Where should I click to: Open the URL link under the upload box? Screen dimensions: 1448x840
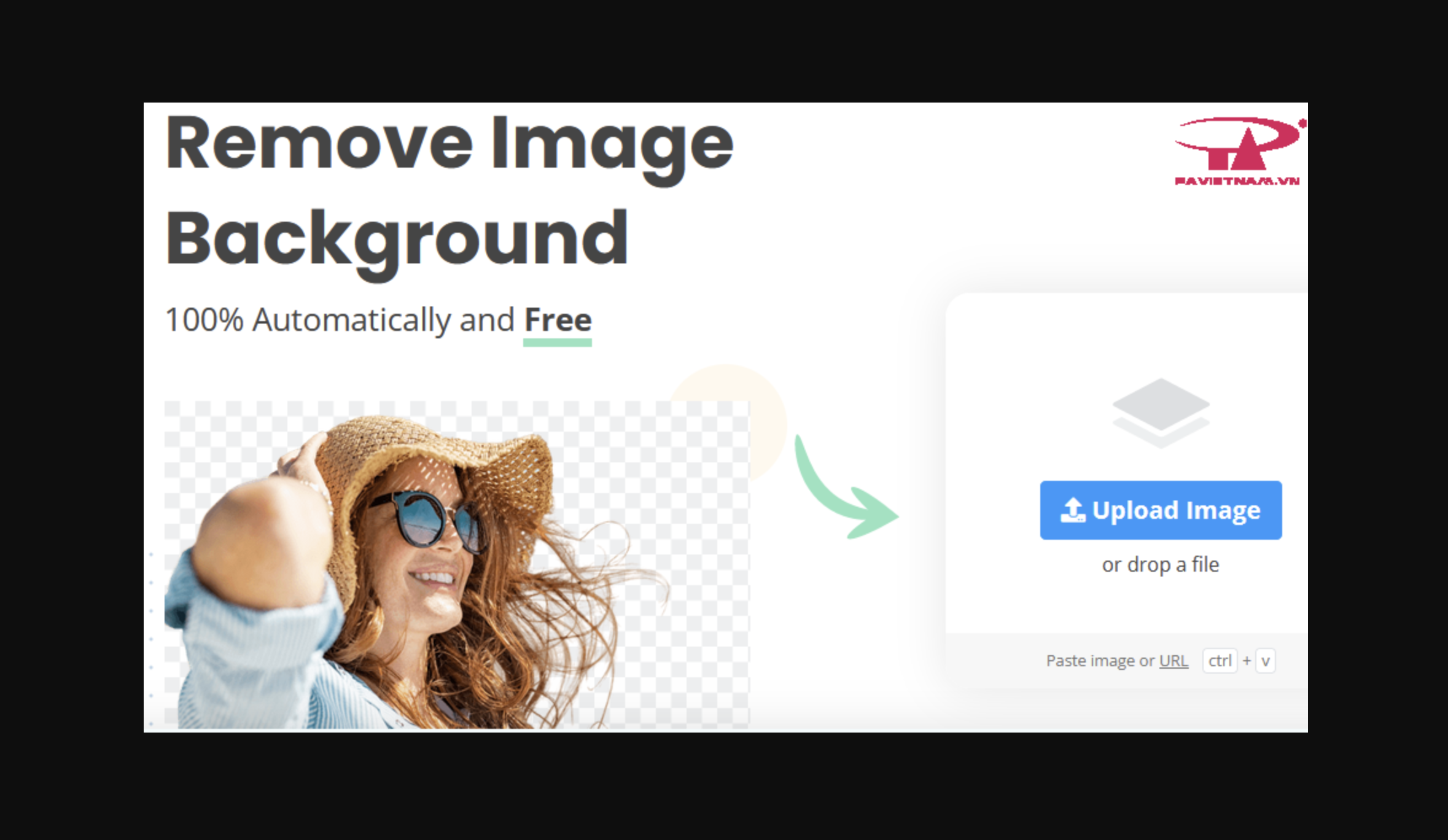[1174, 661]
